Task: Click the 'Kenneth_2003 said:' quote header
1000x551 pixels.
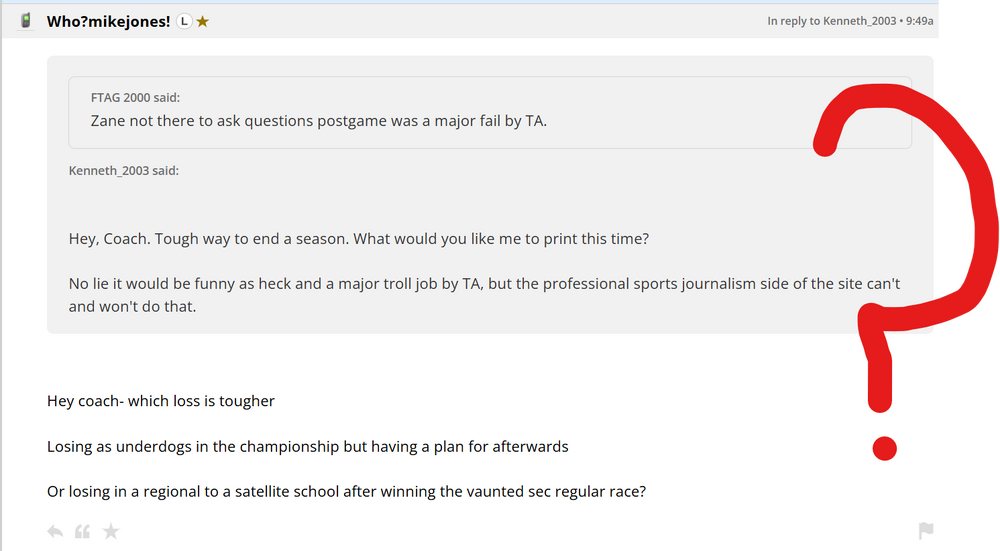Action: click(123, 170)
